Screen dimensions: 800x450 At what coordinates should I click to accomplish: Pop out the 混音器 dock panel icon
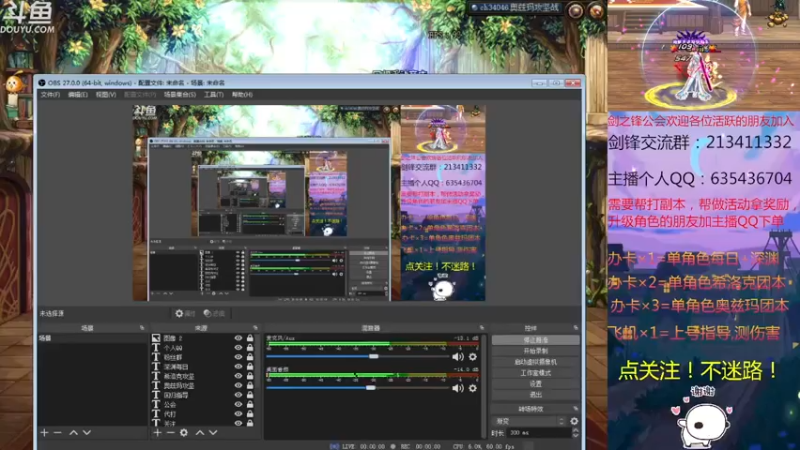481,328
